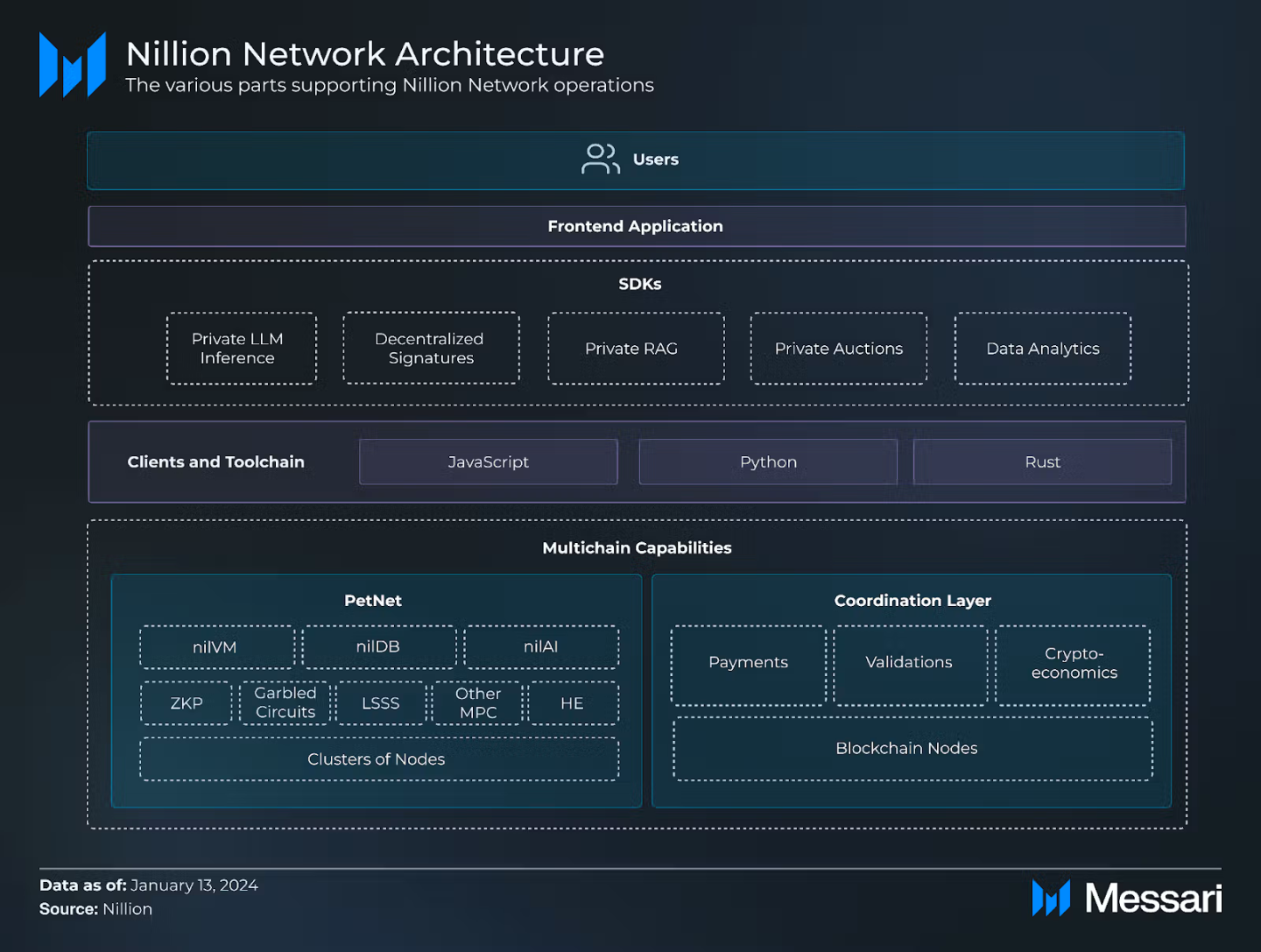Viewport: 1261px width, 952px height.
Task: Click the Crypto-economics box
Action: [x=1073, y=664]
